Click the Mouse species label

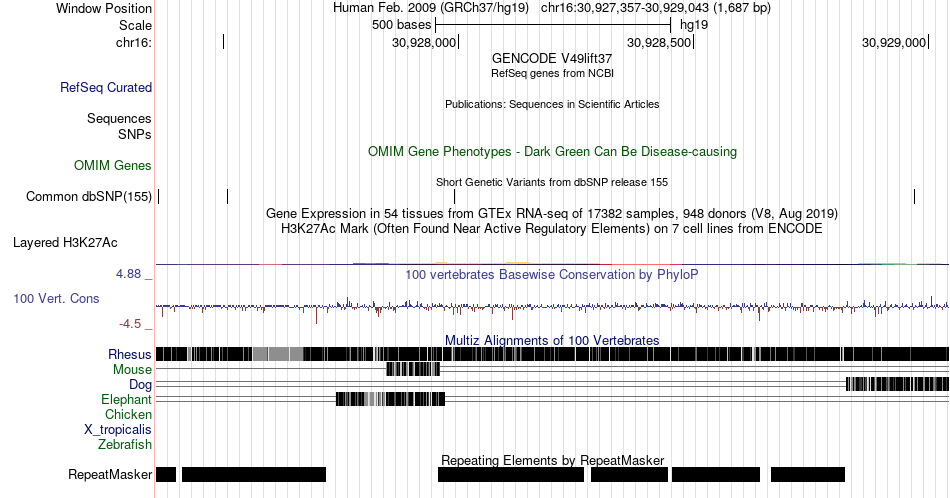pos(132,369)
